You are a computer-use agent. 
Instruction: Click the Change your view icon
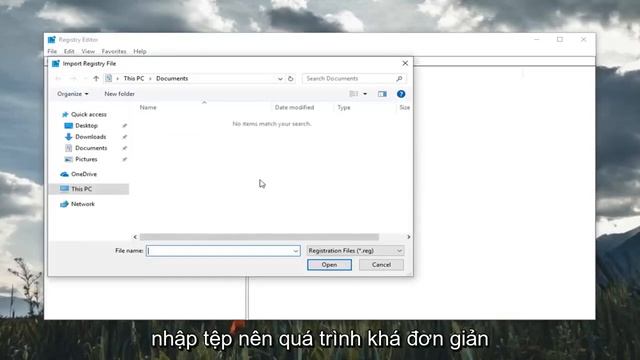coord(353,94)
